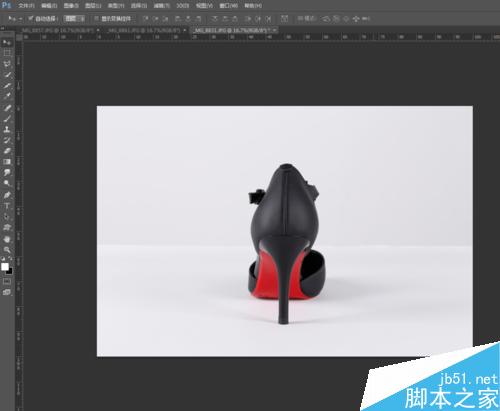Select the Lasso tool

tap(7, 64)
